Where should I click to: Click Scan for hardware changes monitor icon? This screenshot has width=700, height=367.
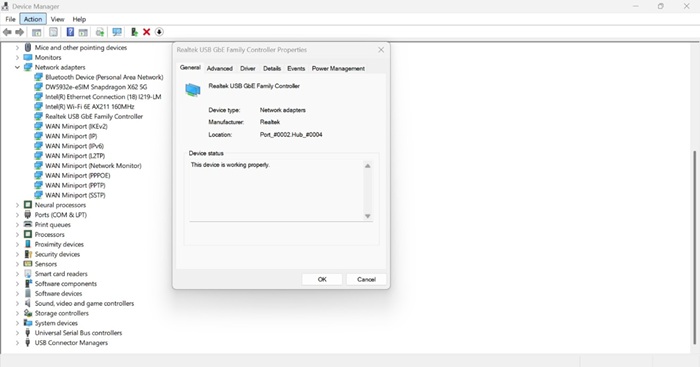pos(117,32)
